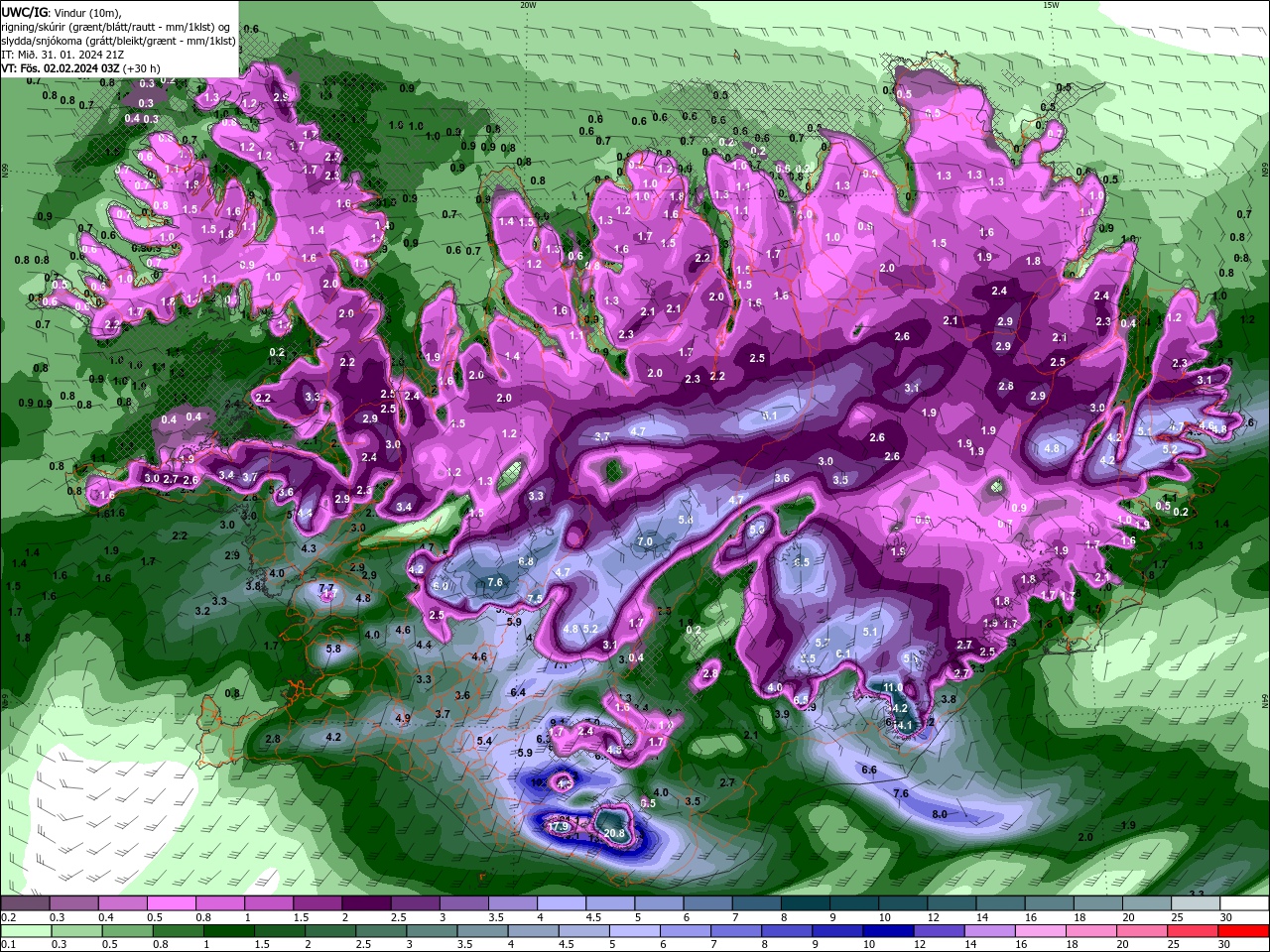Select the 5.4 value on the map
This screenshot has height=952, width=1270.
(x=484, y=740)
